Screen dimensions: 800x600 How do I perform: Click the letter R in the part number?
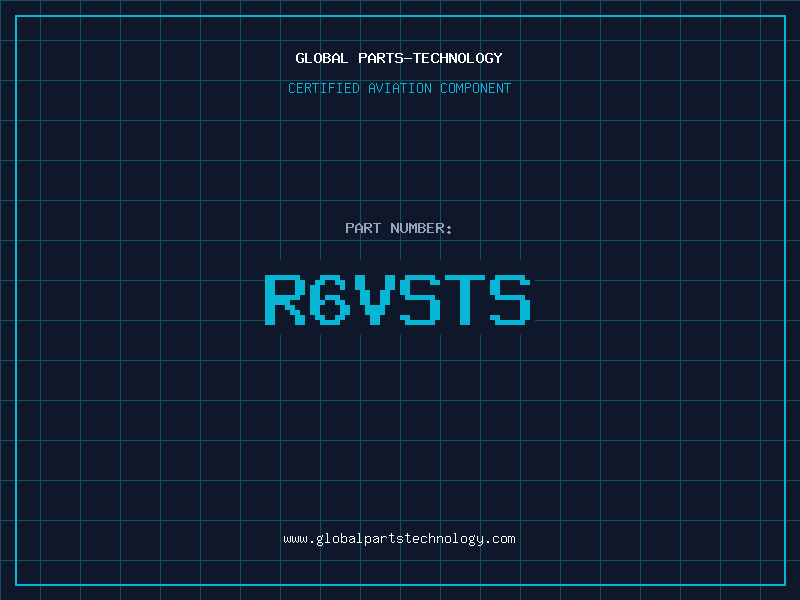[285, 299]
